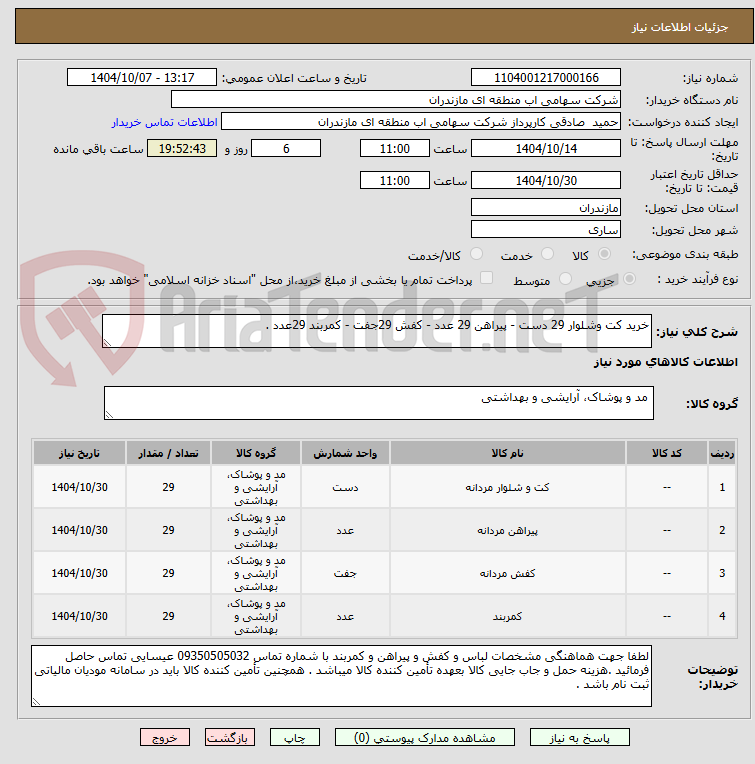Viewport: 755px width, 764px height.
Task: Click the تعداد / مقدار column header
Action: pyautogui.click(x=168, y=453)
